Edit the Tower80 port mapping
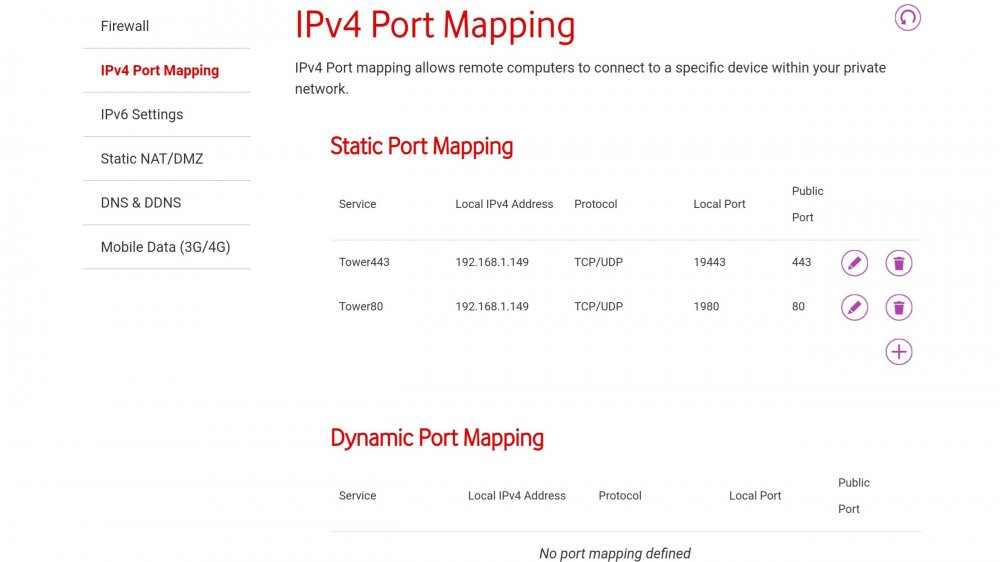Image resolution: width=1000 pixels, height=562 pixels. 854,307
